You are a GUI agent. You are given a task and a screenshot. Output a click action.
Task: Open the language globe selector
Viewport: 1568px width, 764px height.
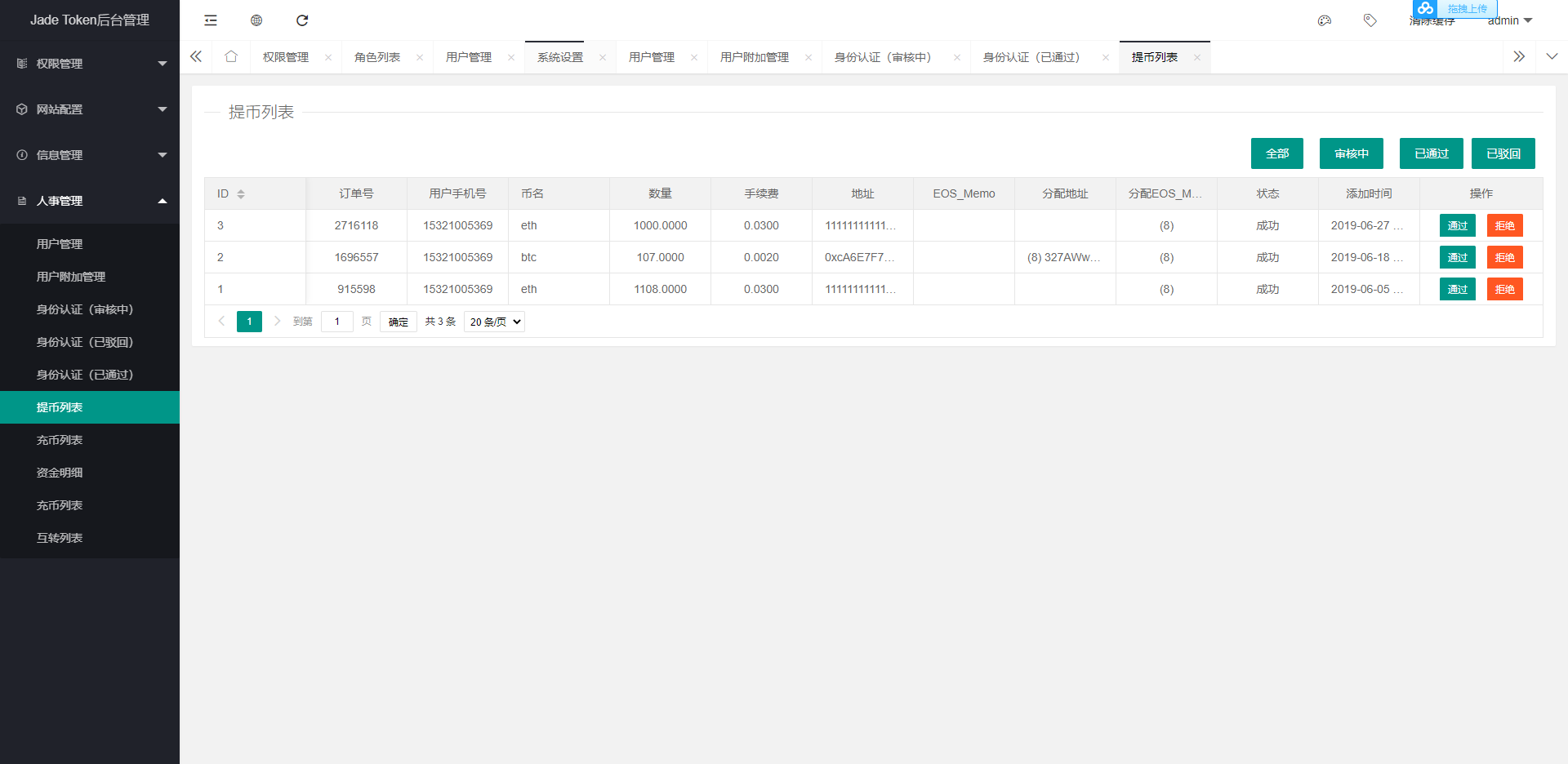256,20
